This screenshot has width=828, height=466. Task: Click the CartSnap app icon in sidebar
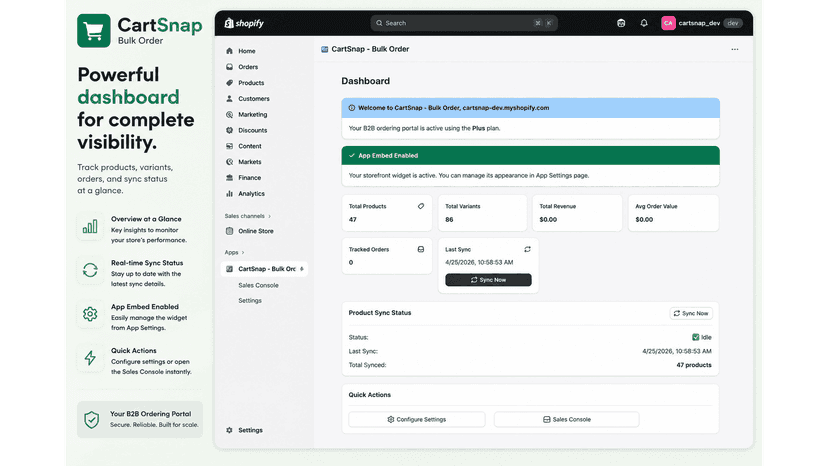(229, 269)
